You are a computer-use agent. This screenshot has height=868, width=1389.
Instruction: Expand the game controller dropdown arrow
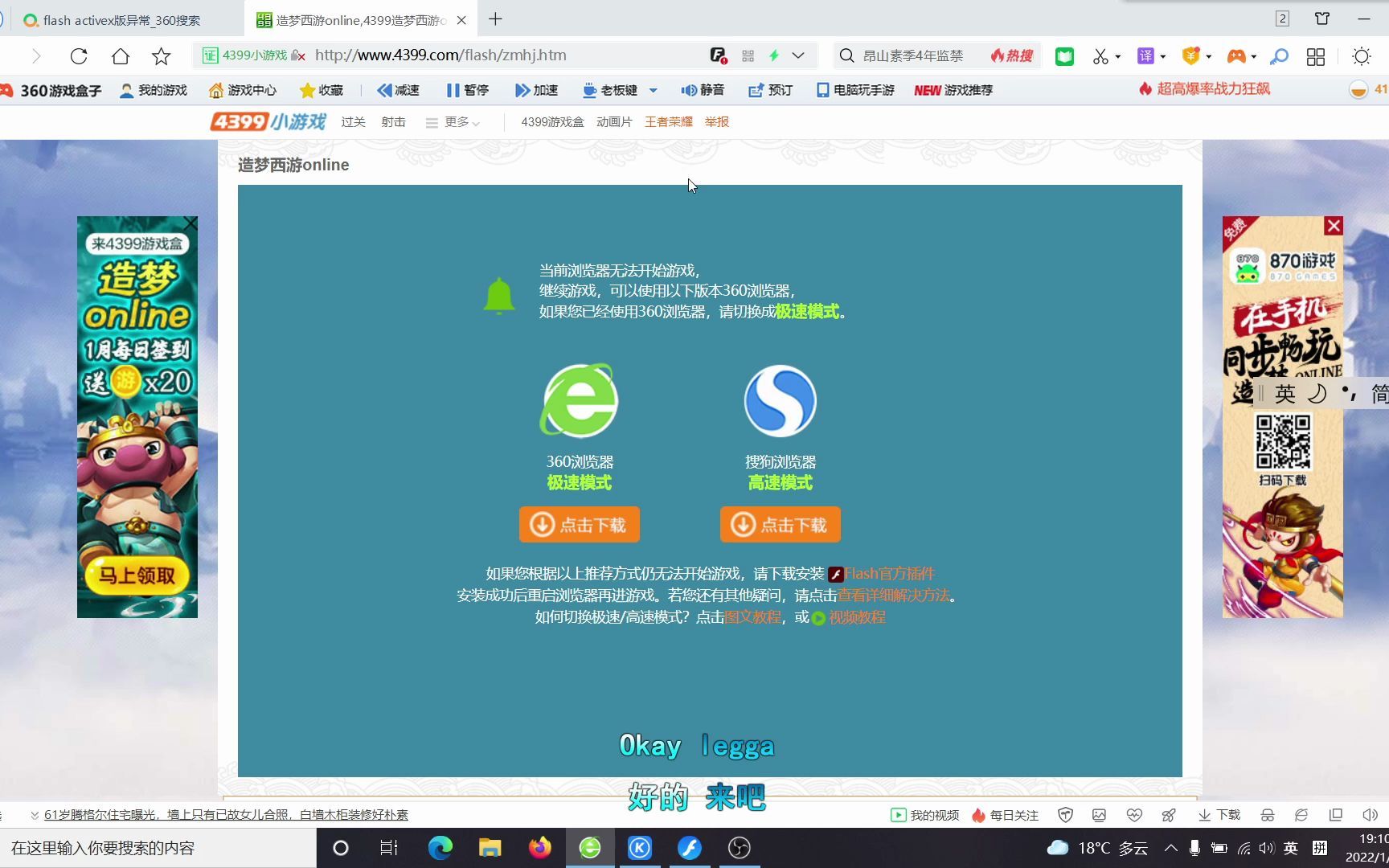point(1254,57)
